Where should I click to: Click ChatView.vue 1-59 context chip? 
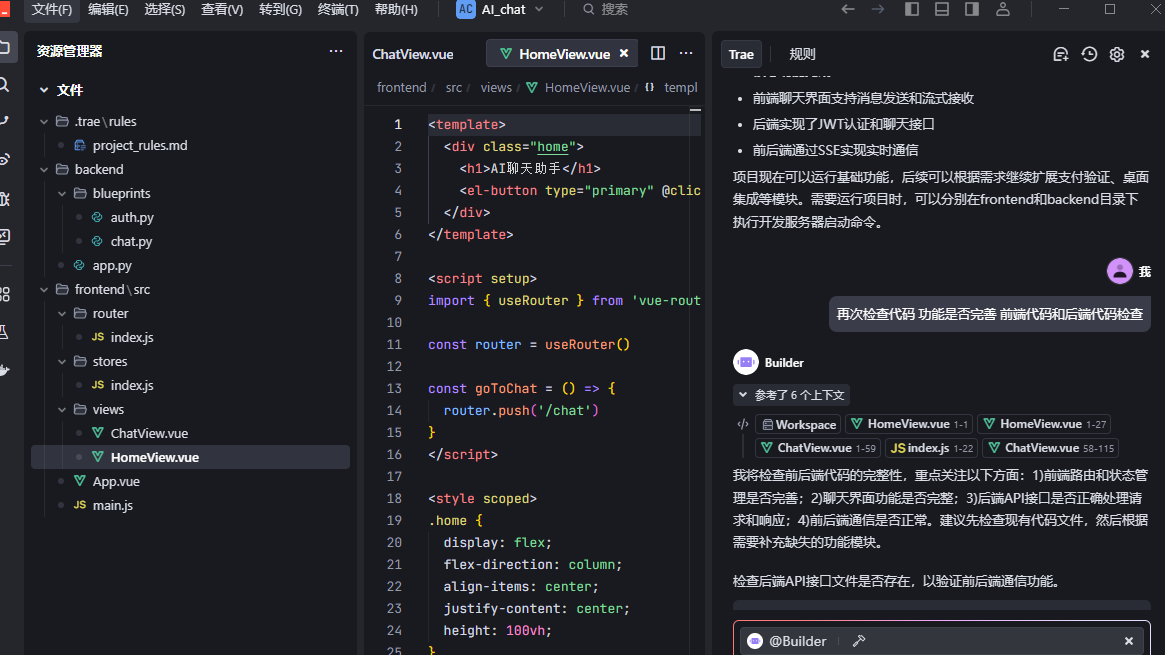pyautogui.click(x=818, y=448)
